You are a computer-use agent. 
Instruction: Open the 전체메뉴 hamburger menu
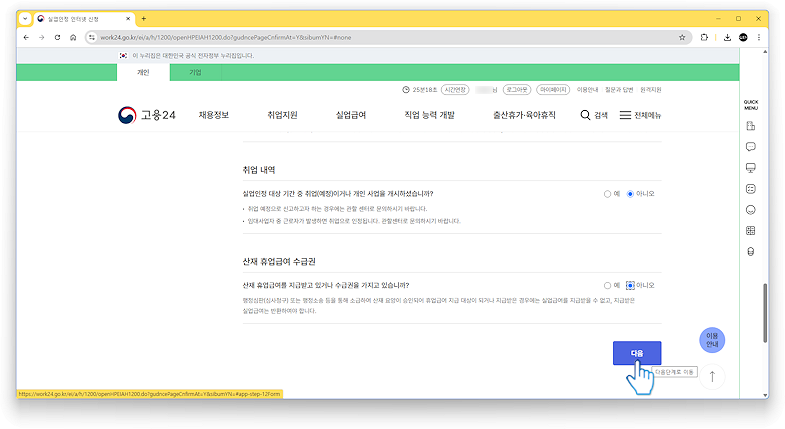click(640, 115)
